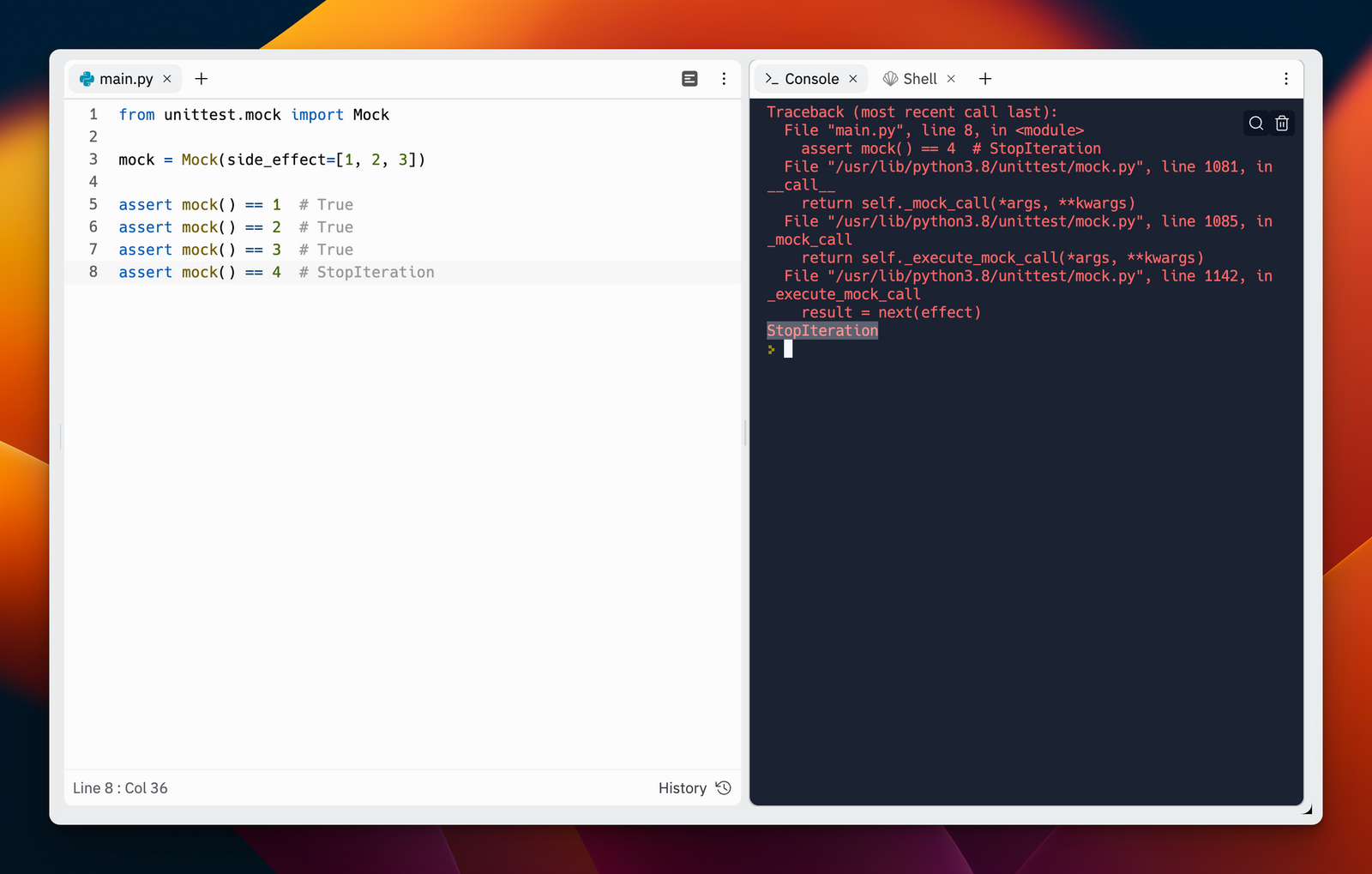Clear the console using trash icon

click(x=1282, y=123)
